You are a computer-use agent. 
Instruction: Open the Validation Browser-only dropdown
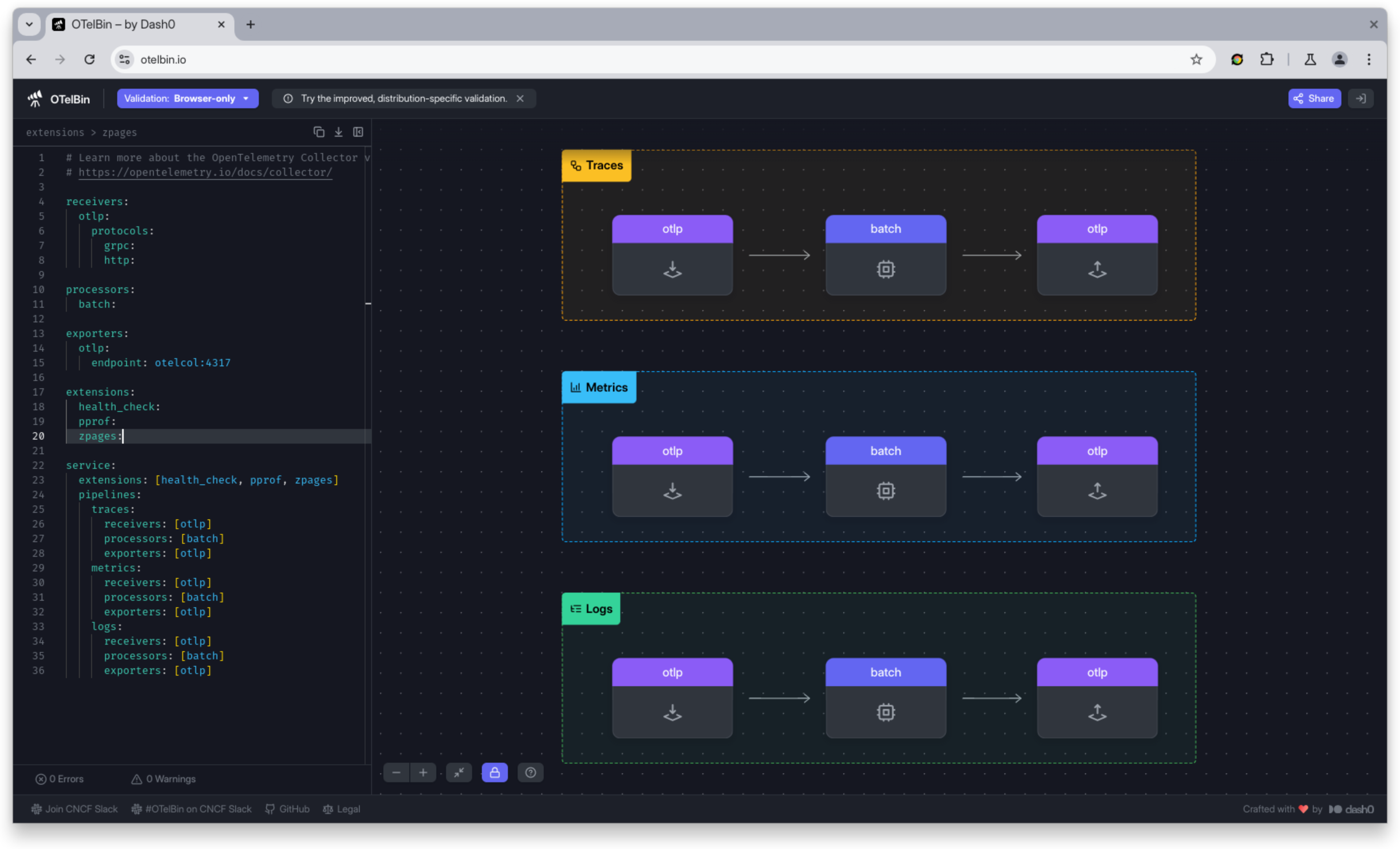tap(188, 98)
